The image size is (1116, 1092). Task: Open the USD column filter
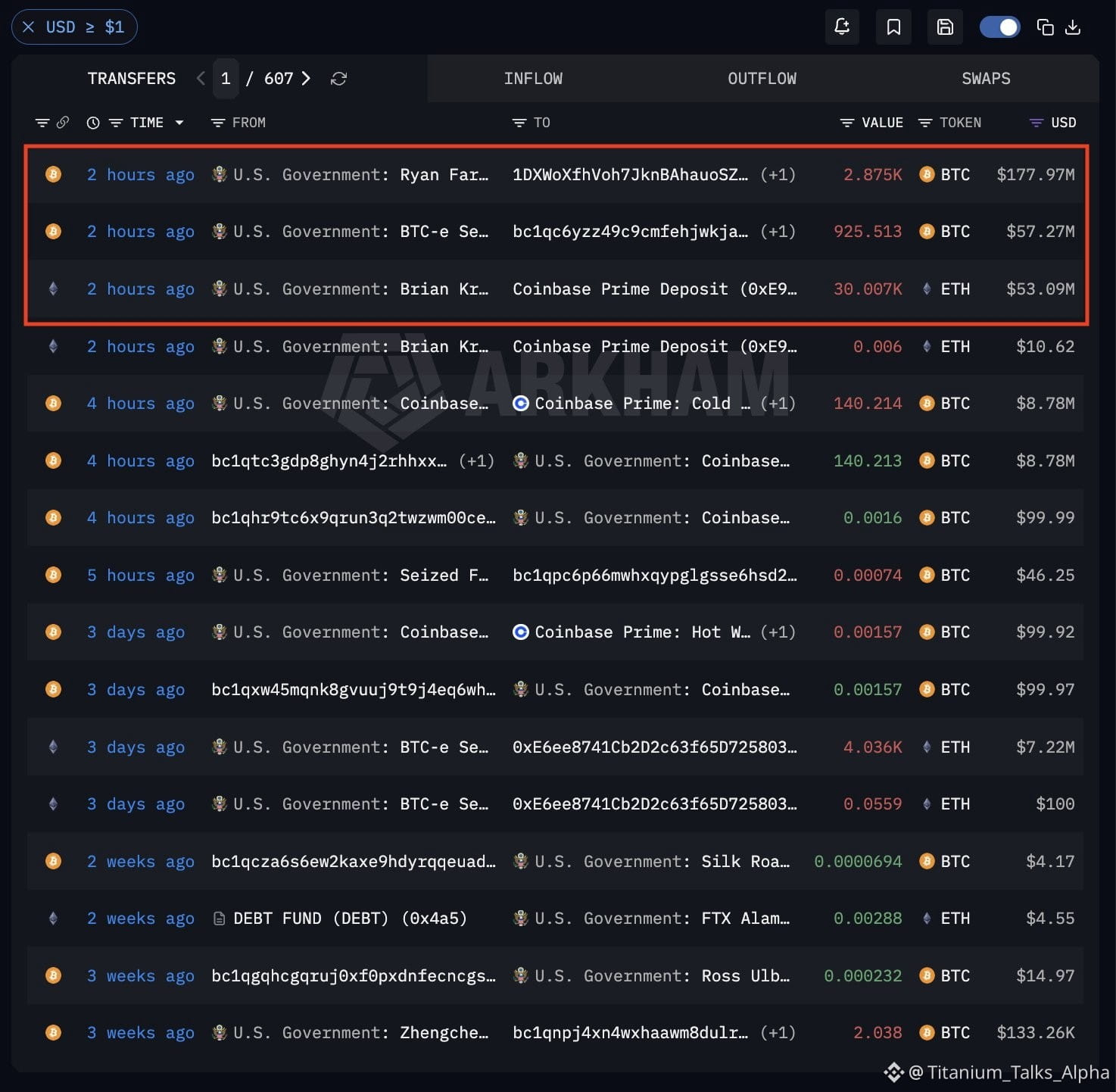pos(1037,123)
